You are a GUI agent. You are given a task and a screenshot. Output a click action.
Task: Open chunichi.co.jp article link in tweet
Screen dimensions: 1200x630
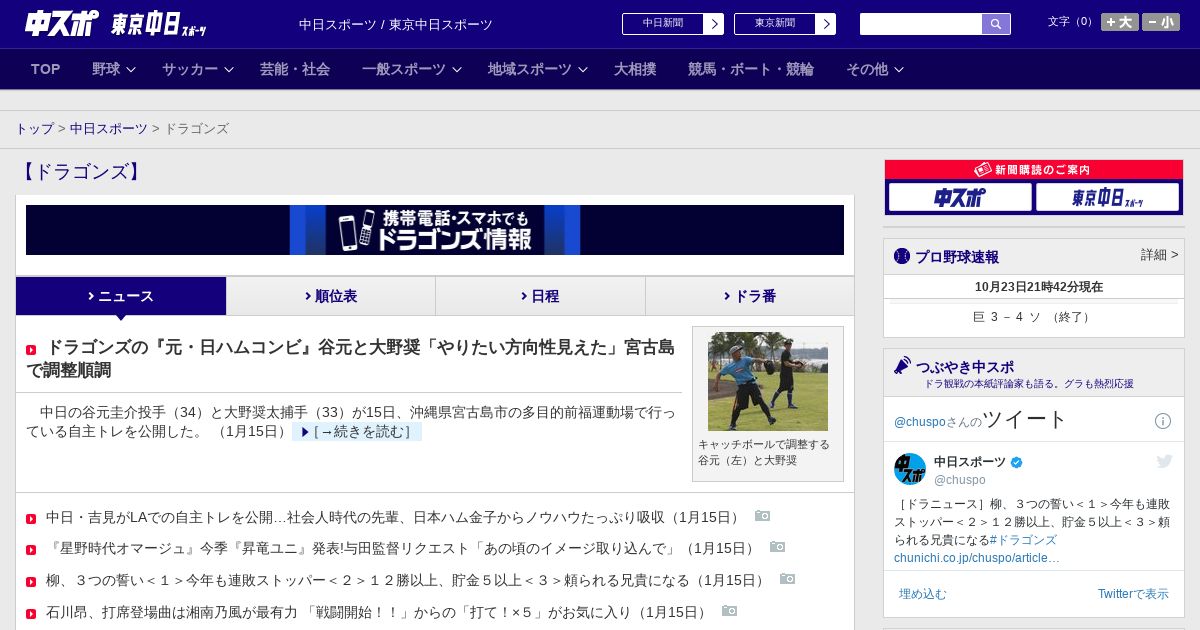point(977,558)
